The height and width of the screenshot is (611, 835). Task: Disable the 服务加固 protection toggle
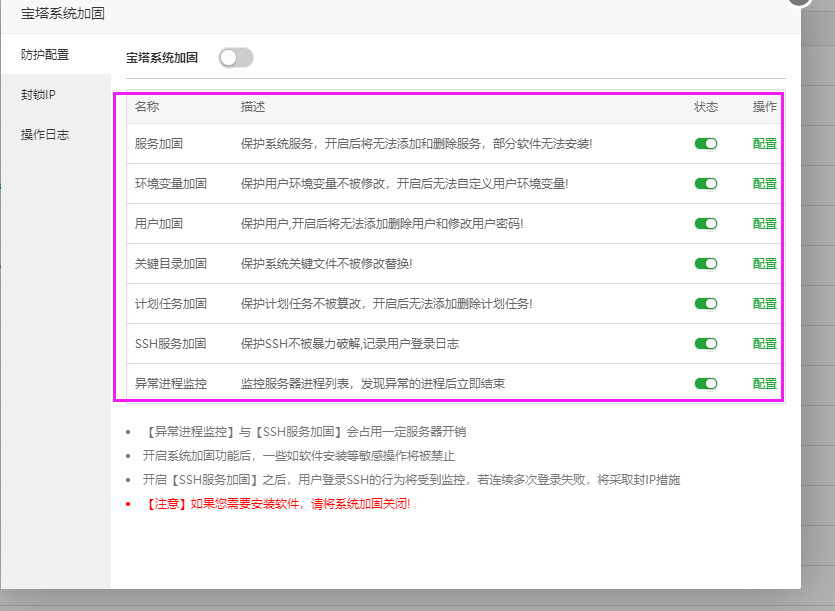tap(706, 143)
